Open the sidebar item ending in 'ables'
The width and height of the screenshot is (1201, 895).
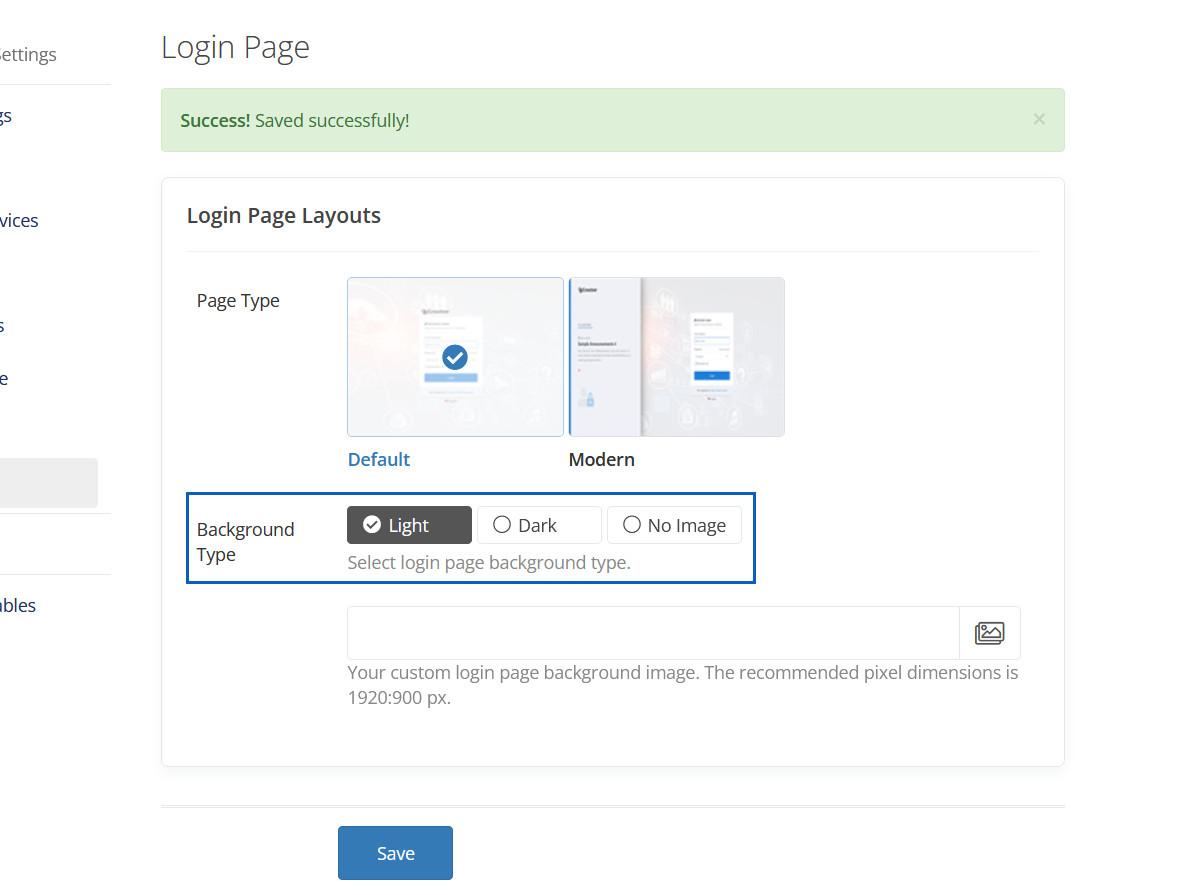pyautogui.click(x=18, y=606)
